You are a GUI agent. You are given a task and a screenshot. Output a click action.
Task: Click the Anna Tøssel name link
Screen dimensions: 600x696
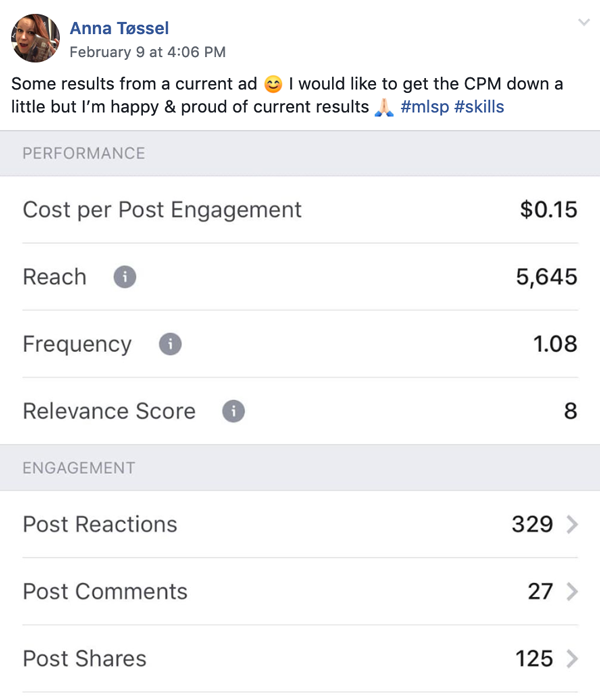pos(119,28)
